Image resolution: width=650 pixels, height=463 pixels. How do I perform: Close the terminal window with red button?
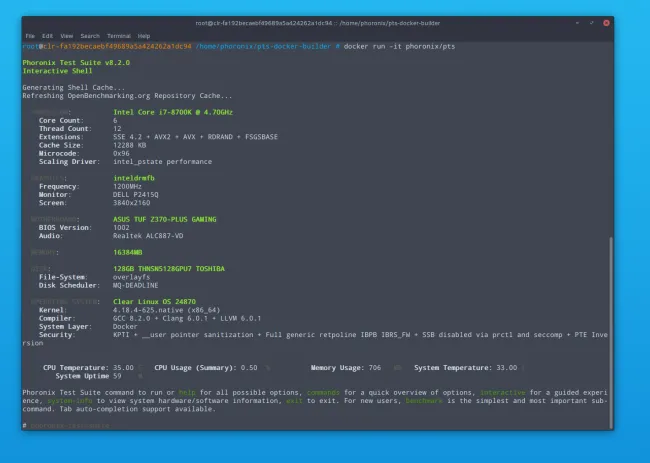pyautogui.click(x=606, y=23)
